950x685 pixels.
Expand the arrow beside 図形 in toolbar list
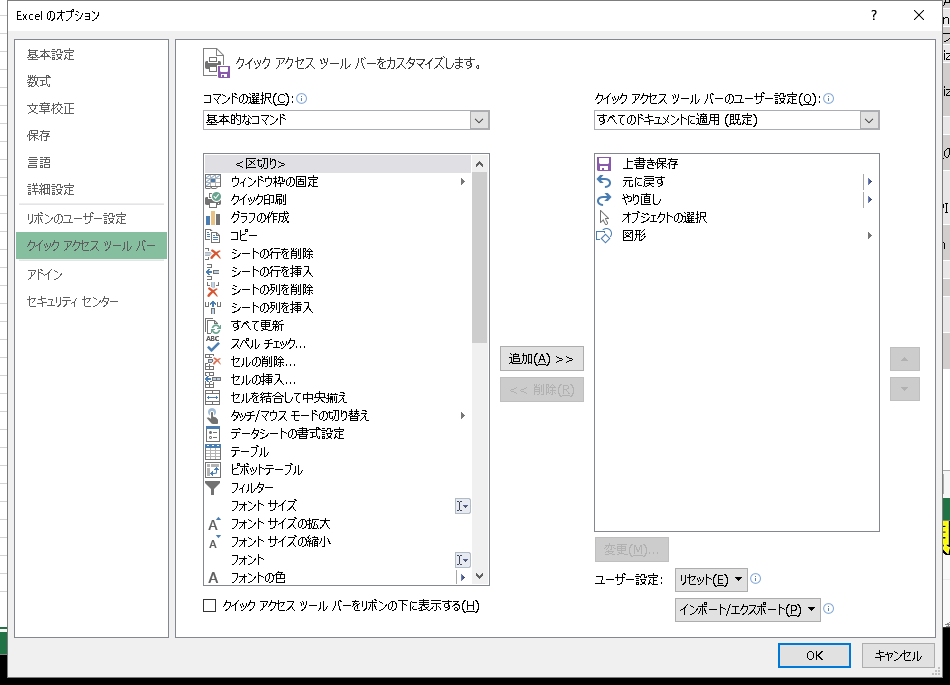pyautogui.click(x=869, y=236)
